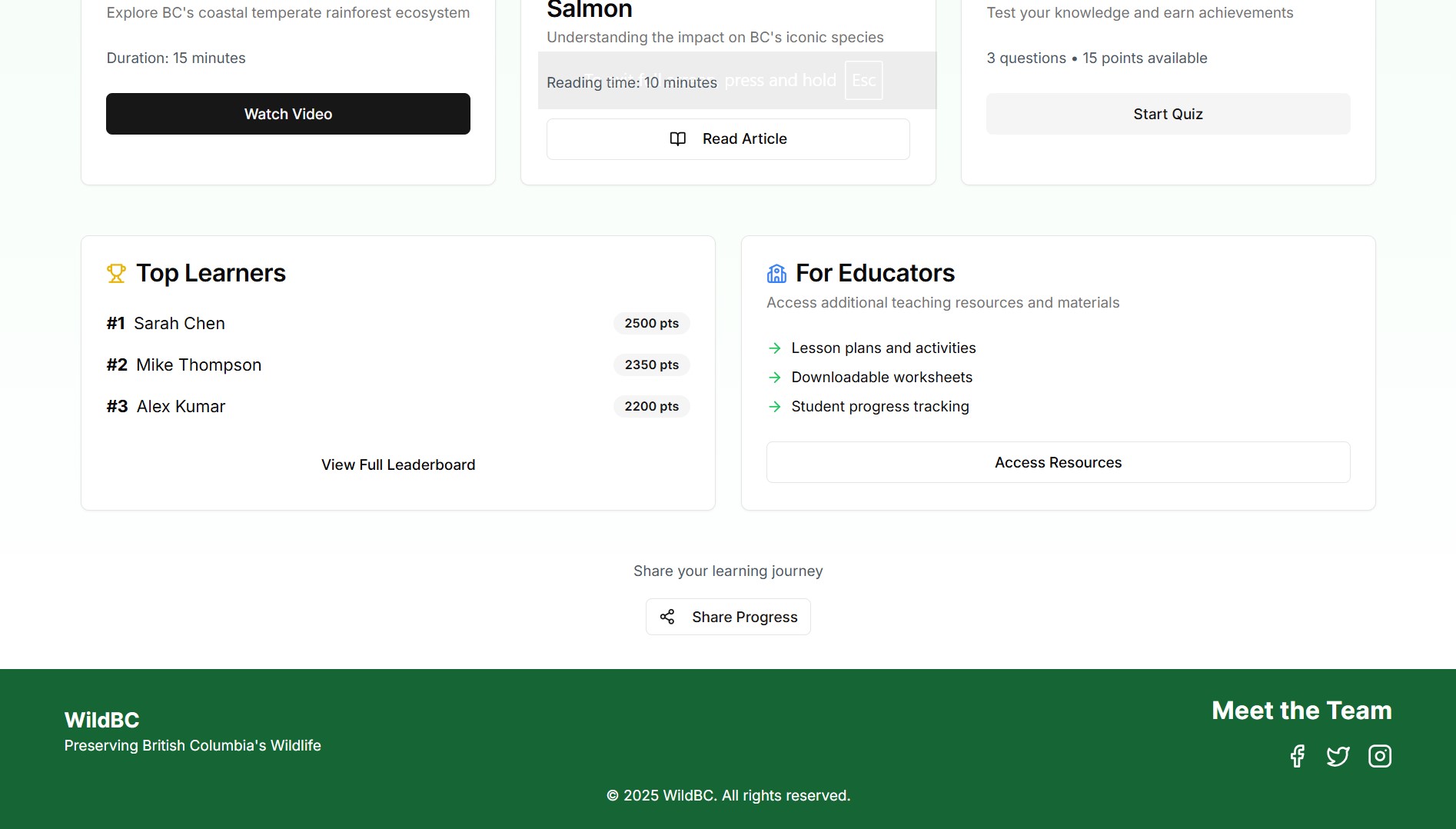Click 'Access additional teaching resources and materials' text
The width and height of the screenshot is (1456, 829).
pos(943,303)
